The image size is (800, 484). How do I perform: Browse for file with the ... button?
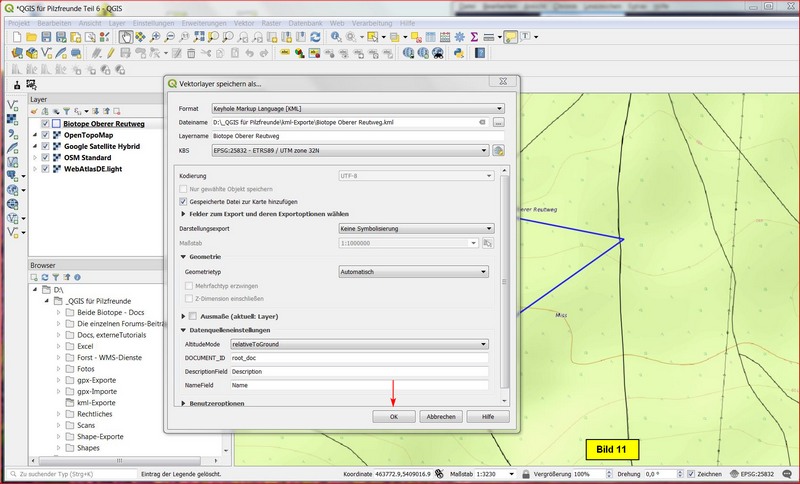(x=498, y=122)
